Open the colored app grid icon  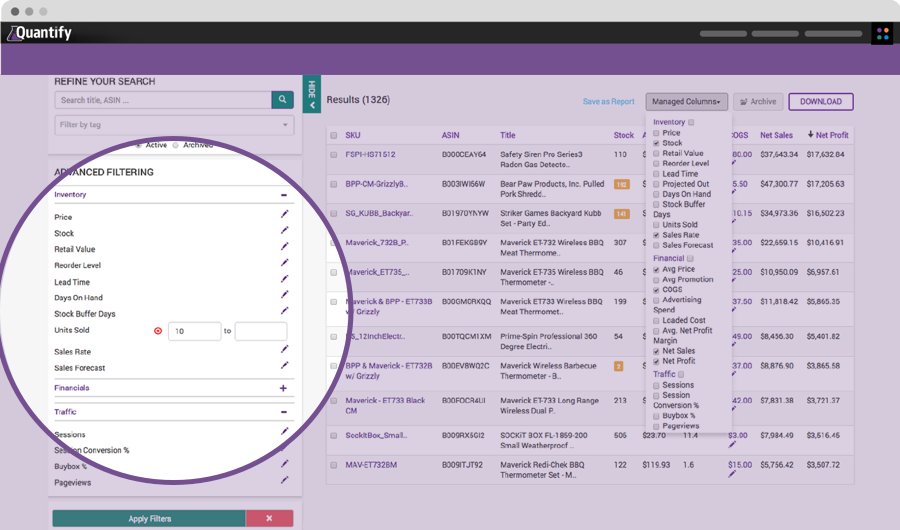[883, 34]
